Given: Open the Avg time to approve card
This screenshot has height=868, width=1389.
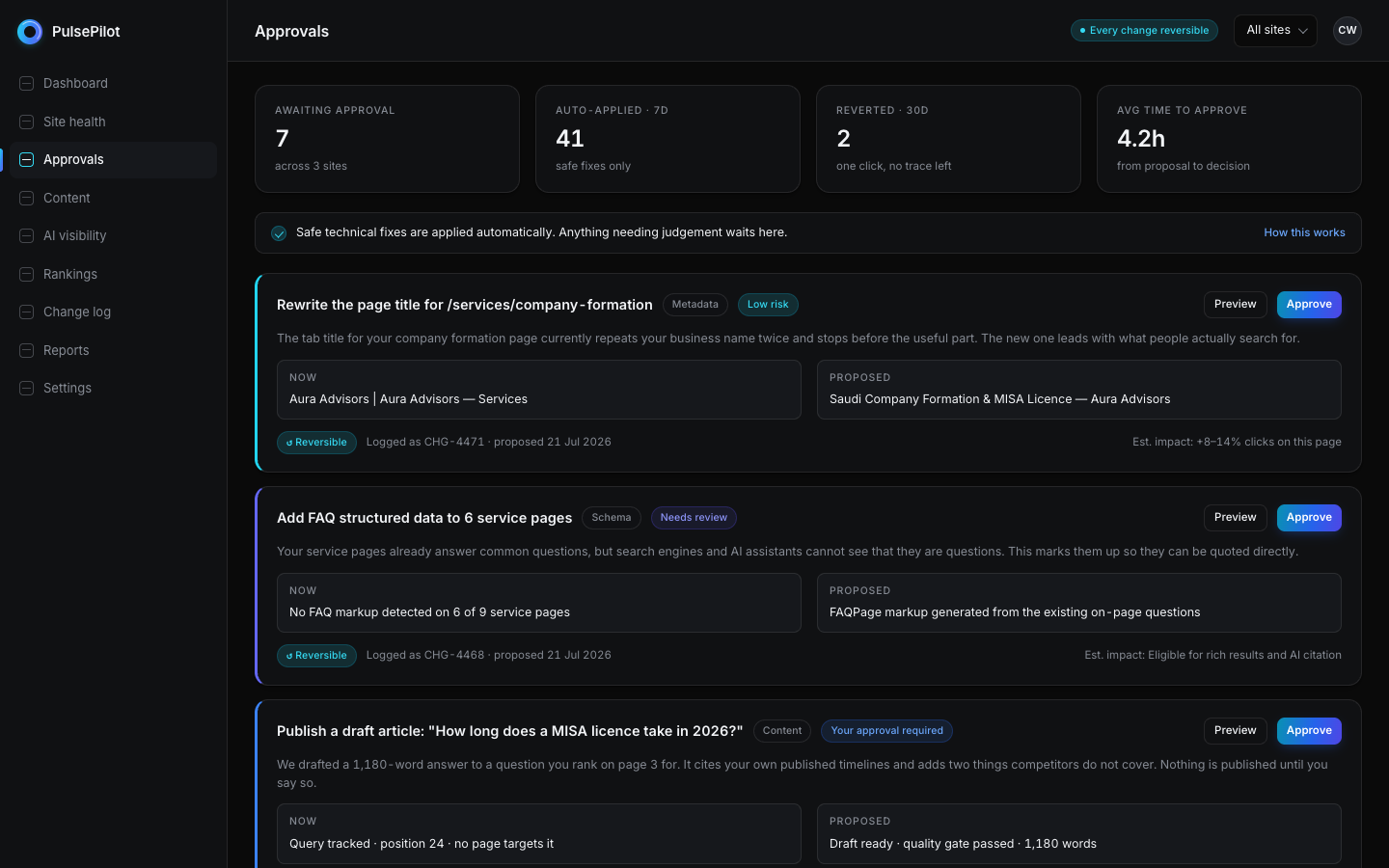Looking at the screenshot, I should (x=1229, y=139).
